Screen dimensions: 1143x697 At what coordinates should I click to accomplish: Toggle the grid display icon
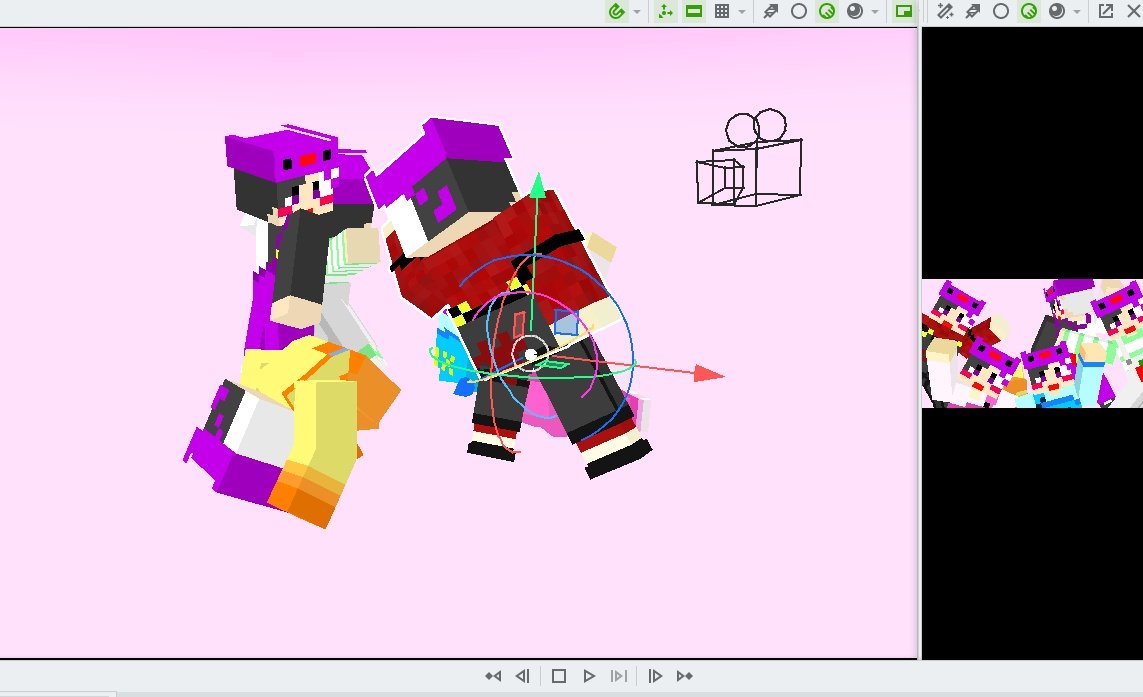(x=722, y=11)
